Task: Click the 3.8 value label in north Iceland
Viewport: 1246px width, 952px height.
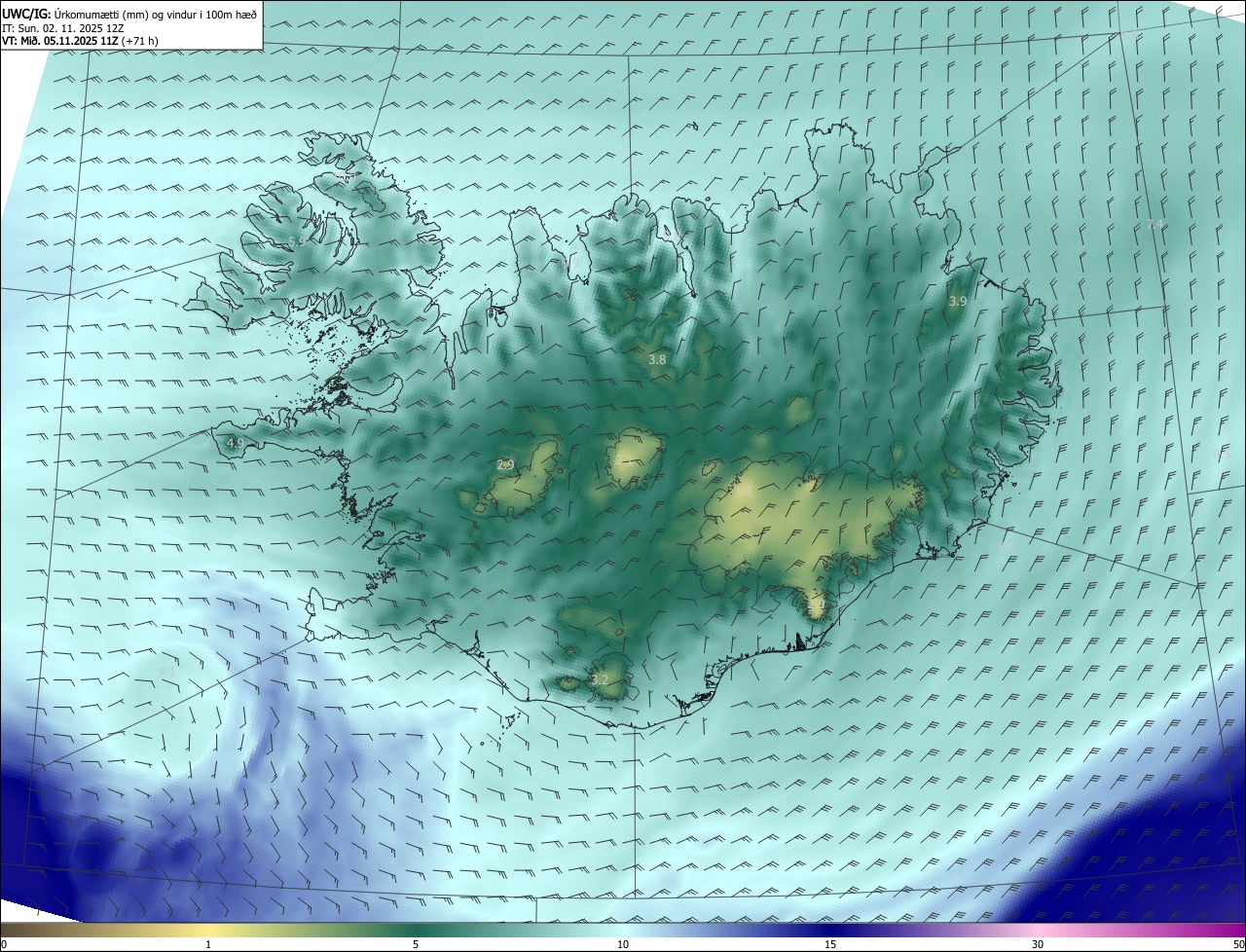Action: [x=657, y=359]
